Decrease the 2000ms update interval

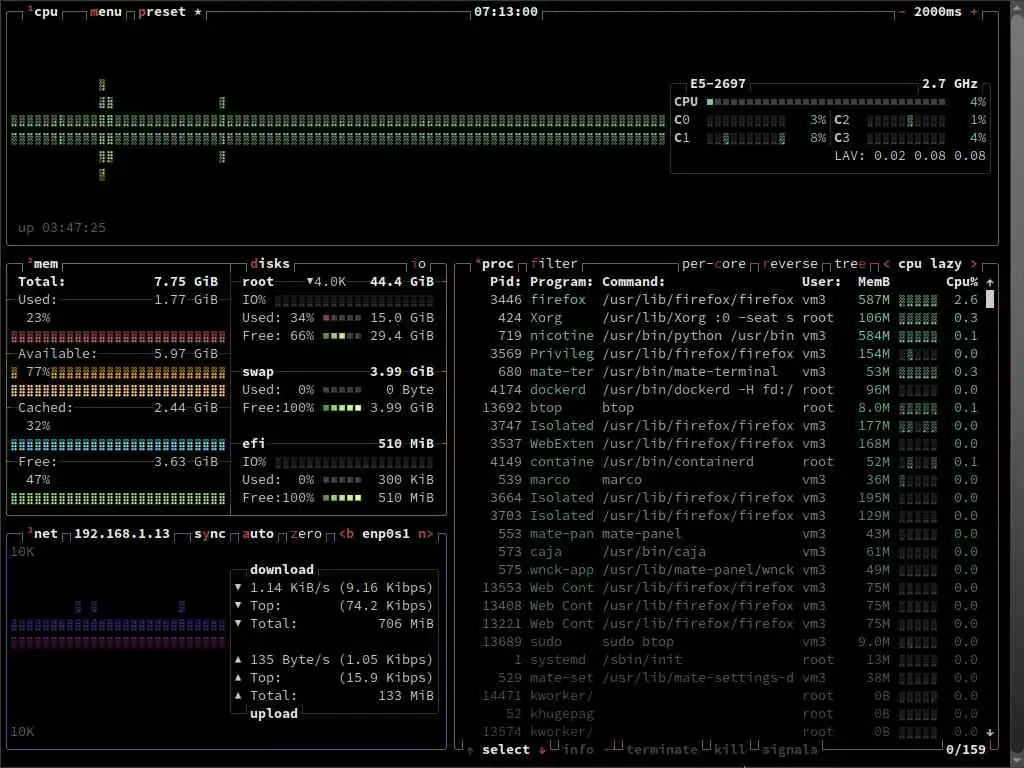(902, 12)
